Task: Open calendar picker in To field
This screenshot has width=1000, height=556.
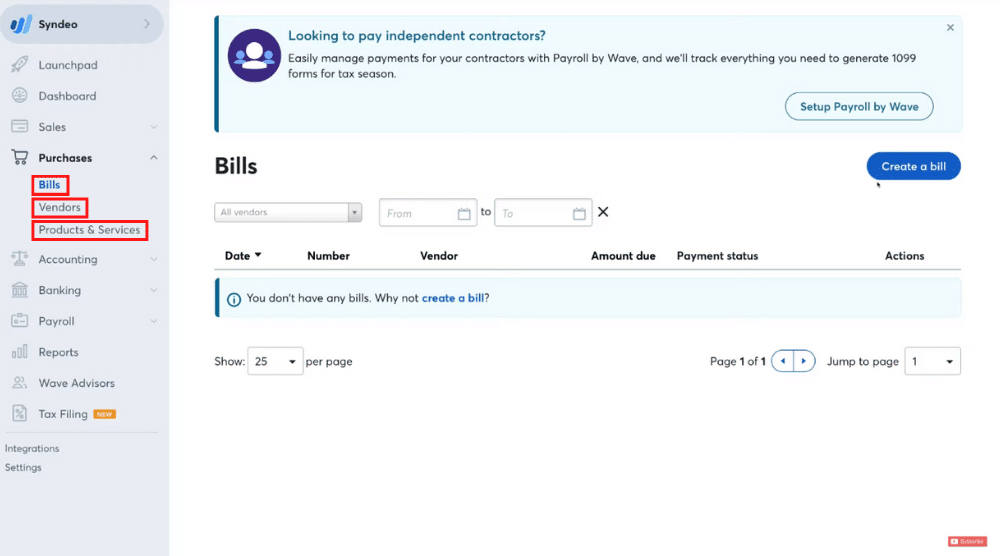Action: tap(579, 214)
